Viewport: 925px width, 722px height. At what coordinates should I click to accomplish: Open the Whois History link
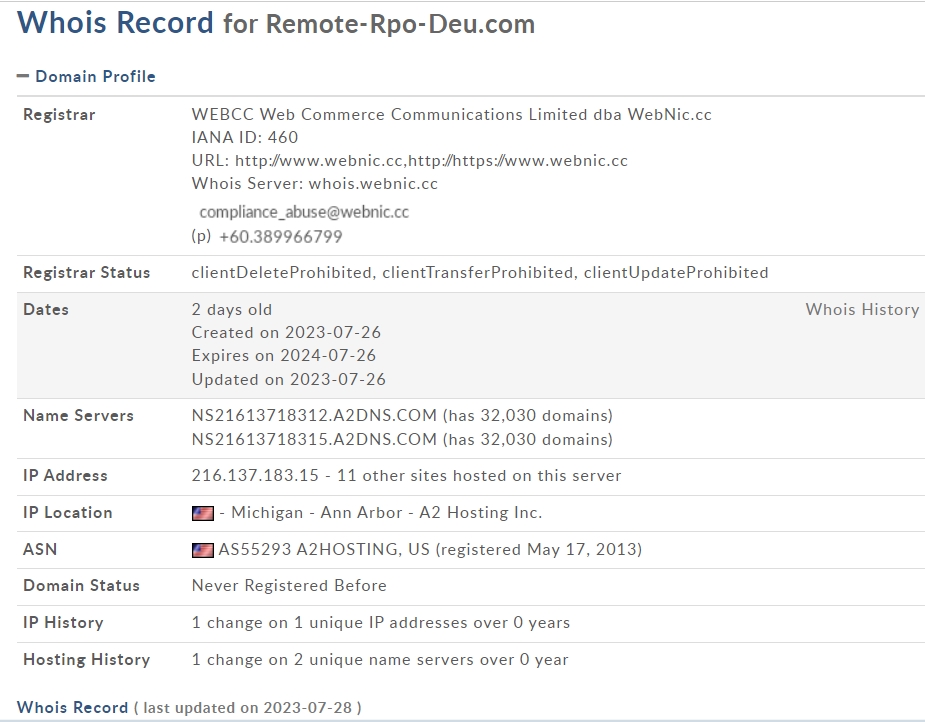click(x=861, y=310)
